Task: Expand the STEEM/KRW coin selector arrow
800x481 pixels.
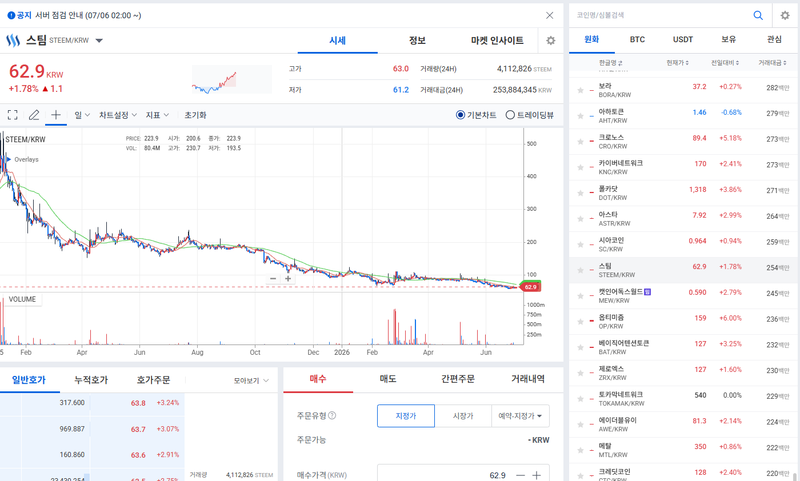Action: click(99, 40)
